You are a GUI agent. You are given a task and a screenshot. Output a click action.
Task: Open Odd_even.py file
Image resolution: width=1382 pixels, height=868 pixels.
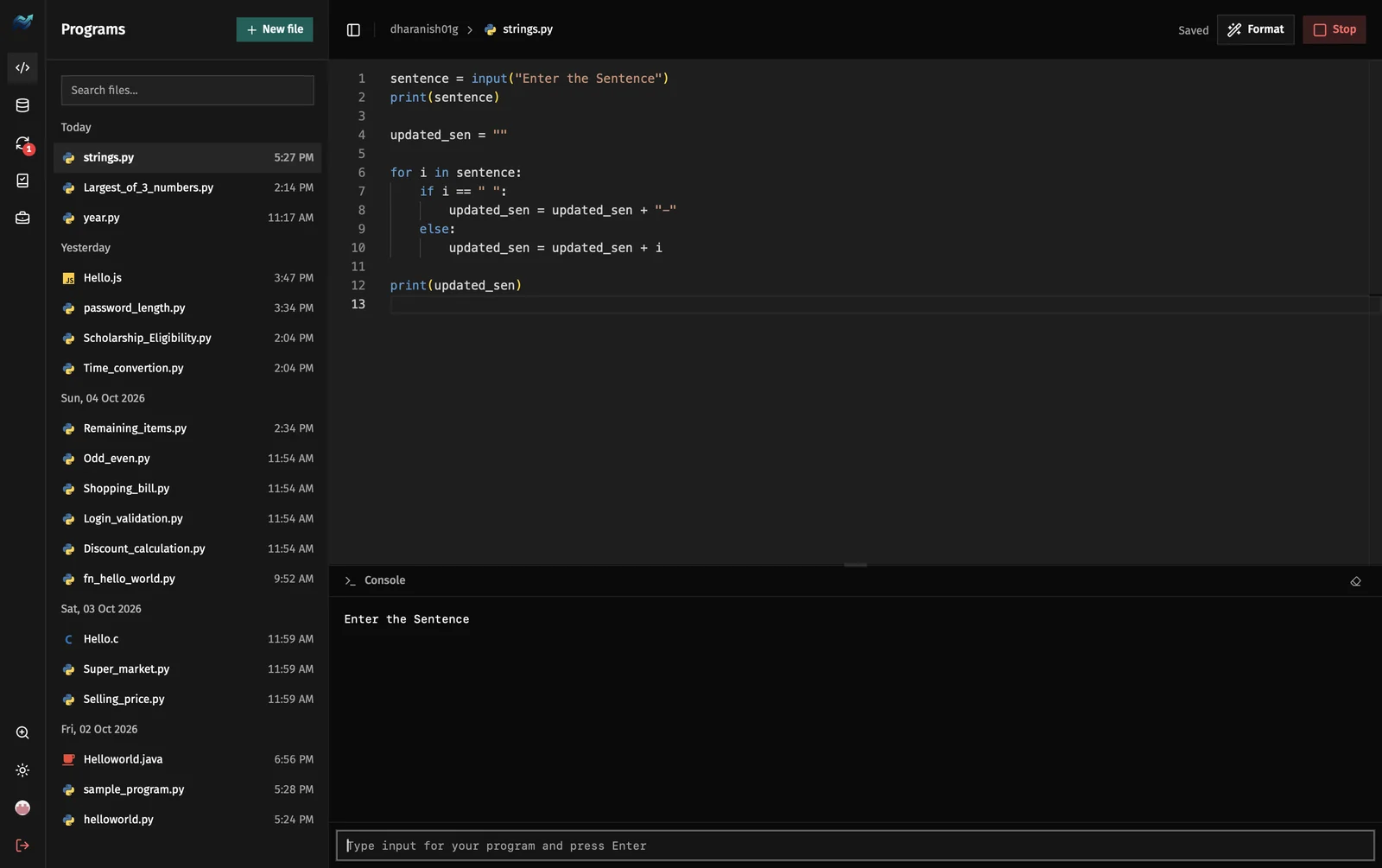coord(187,459)
